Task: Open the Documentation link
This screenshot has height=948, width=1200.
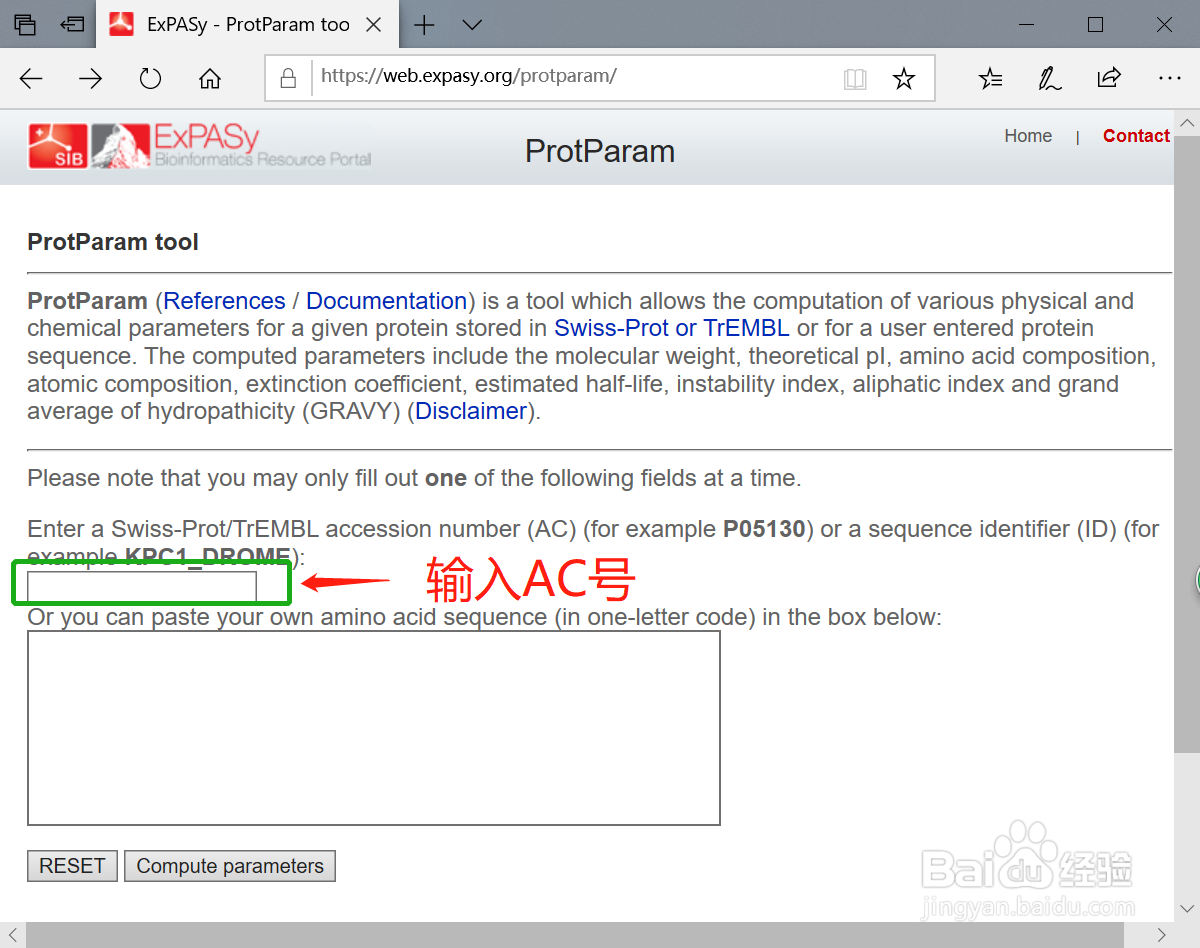Action: 387,301
